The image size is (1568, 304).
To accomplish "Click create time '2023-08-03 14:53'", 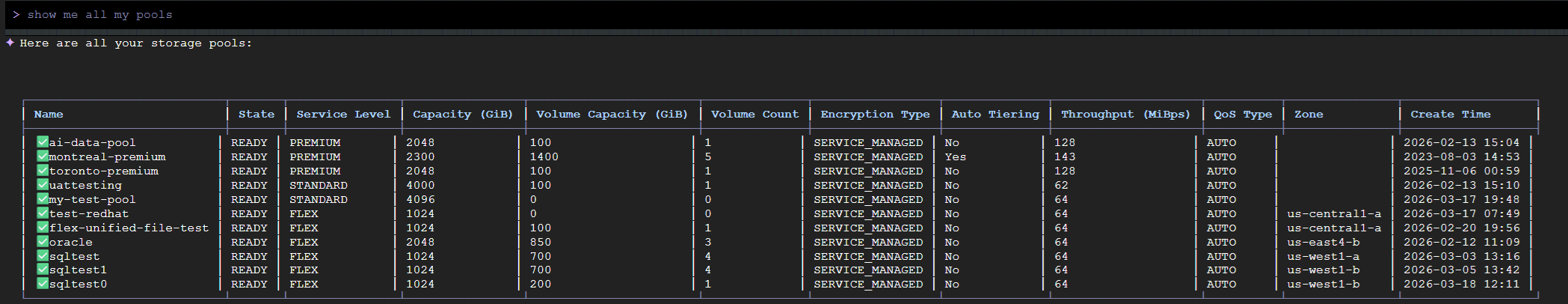I will pyautogui.click(x=1461, y=156).
